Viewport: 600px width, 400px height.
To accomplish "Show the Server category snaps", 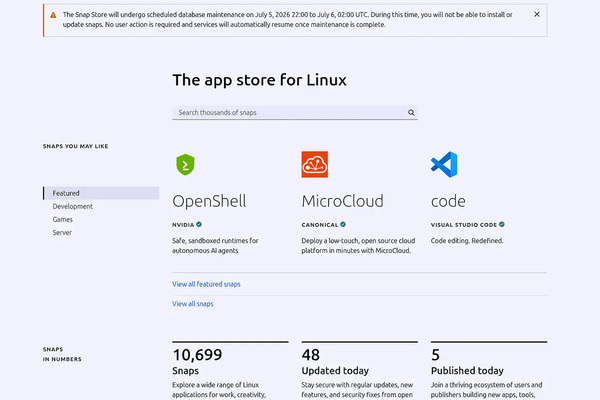I will coord(62,232).
